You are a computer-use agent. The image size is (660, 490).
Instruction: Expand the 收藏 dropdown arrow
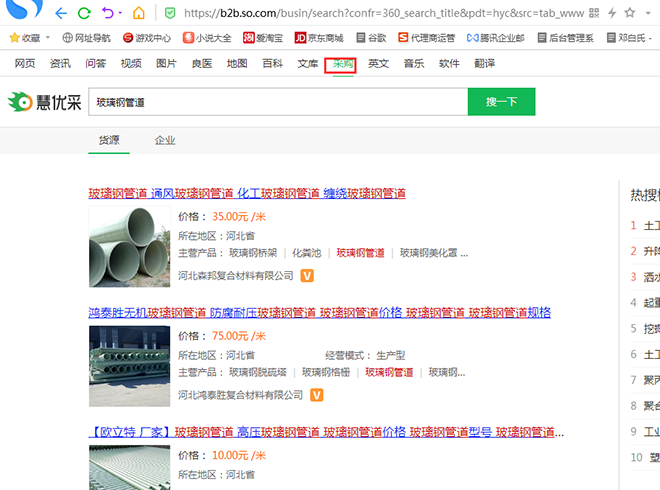48,37
